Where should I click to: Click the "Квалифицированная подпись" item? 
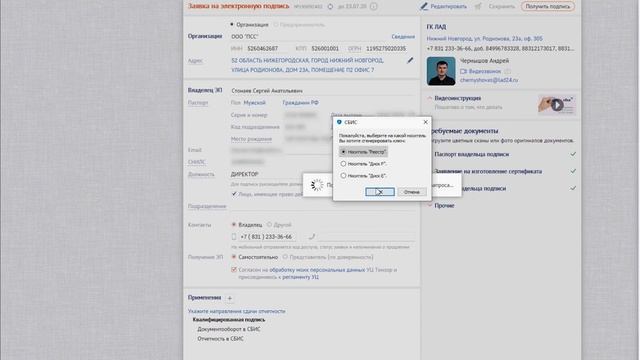click(229, 320)
